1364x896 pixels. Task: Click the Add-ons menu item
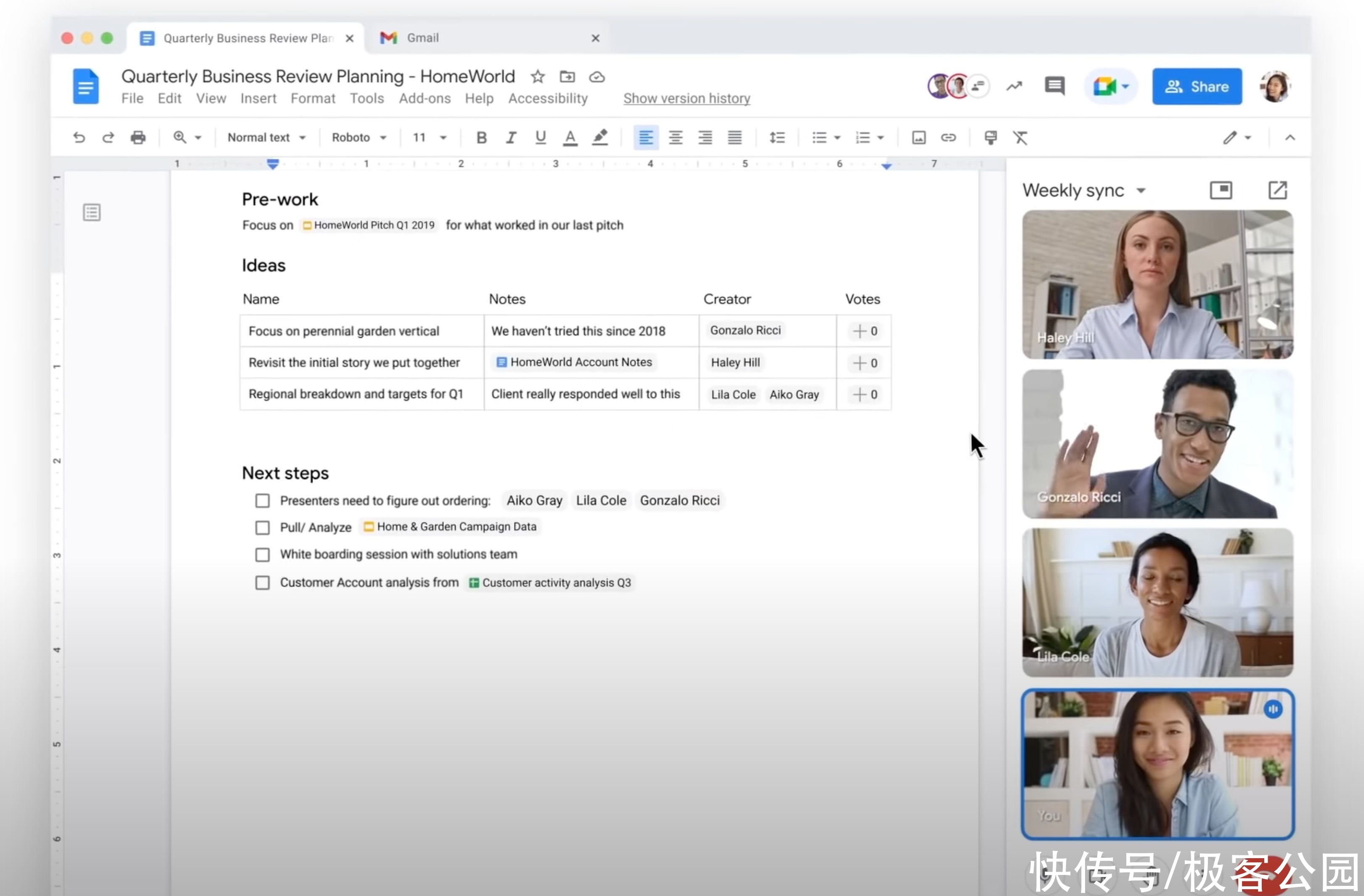425,98
